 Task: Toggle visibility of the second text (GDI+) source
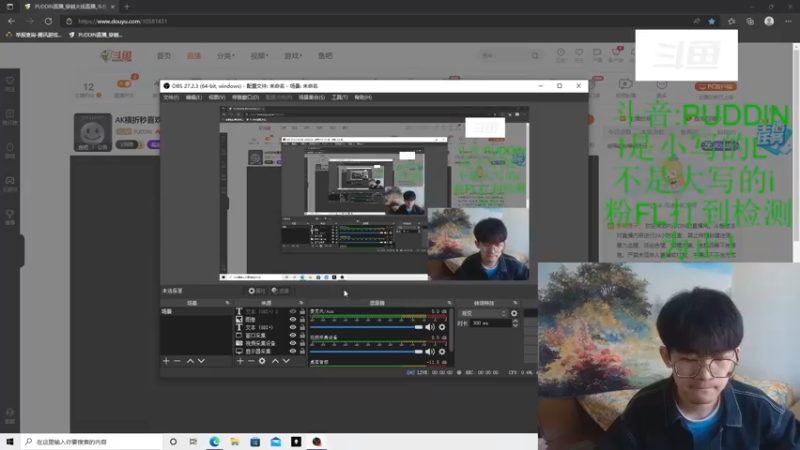pos(293,327)
